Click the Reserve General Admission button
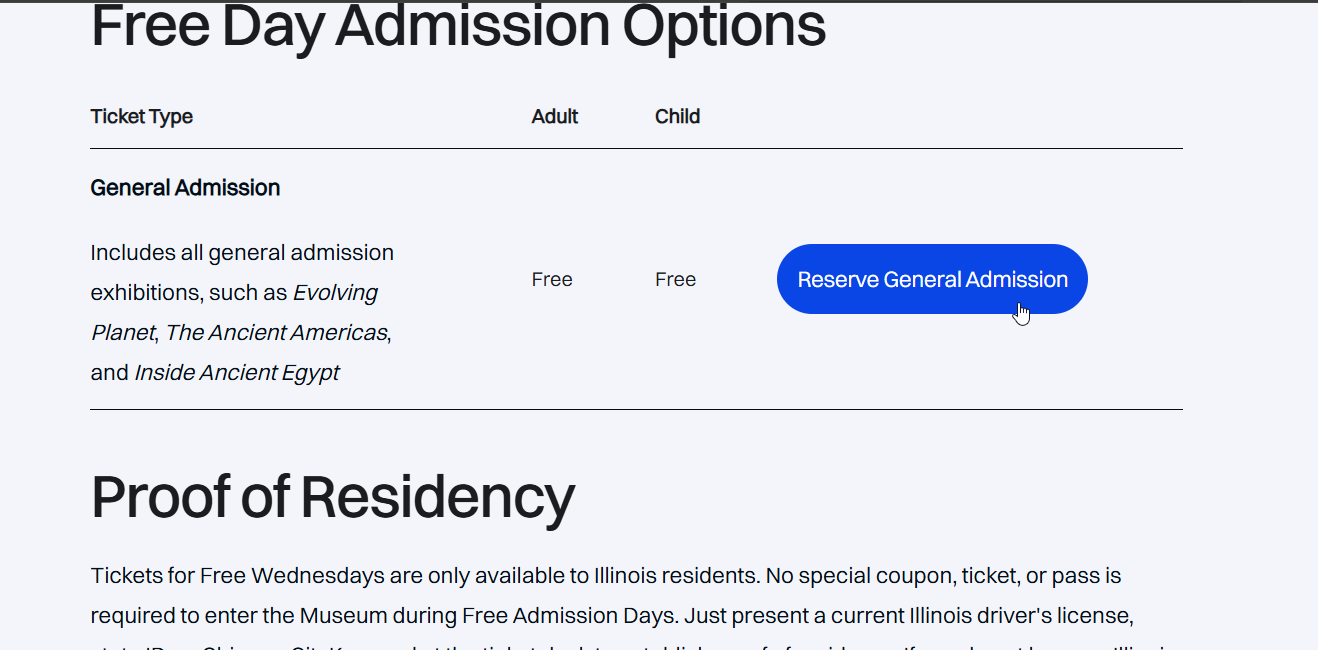The image size is (1318, 650). pyautogui.click(x=931, y=279)
